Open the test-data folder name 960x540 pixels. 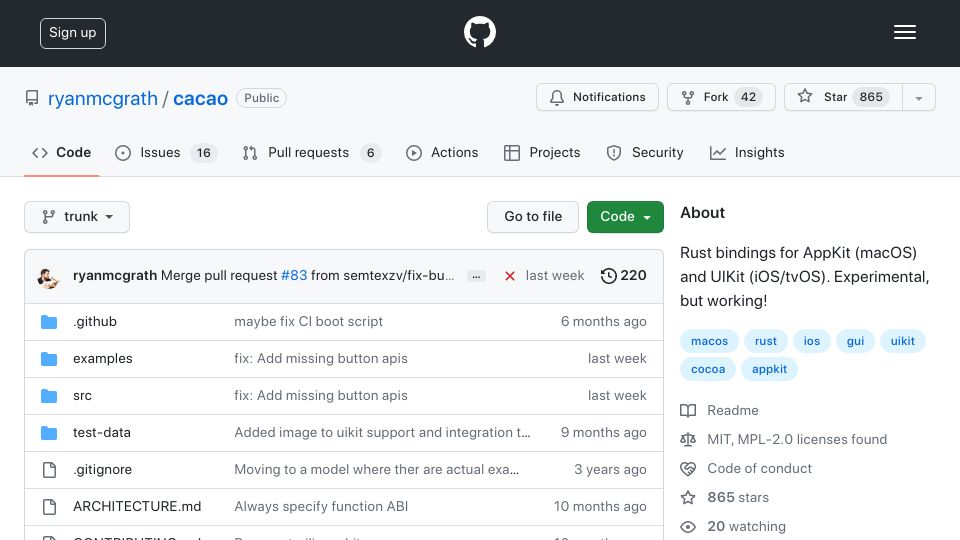click(102, 433)
